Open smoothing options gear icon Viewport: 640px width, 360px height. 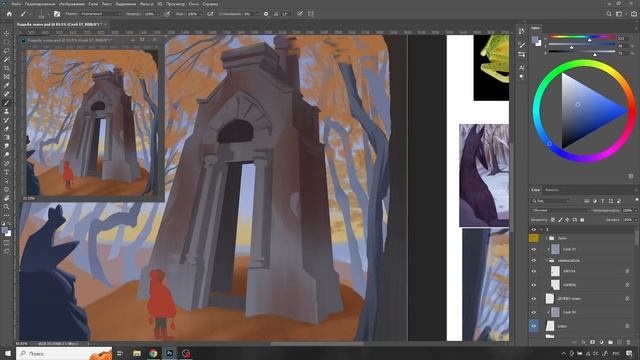(266, 14)
